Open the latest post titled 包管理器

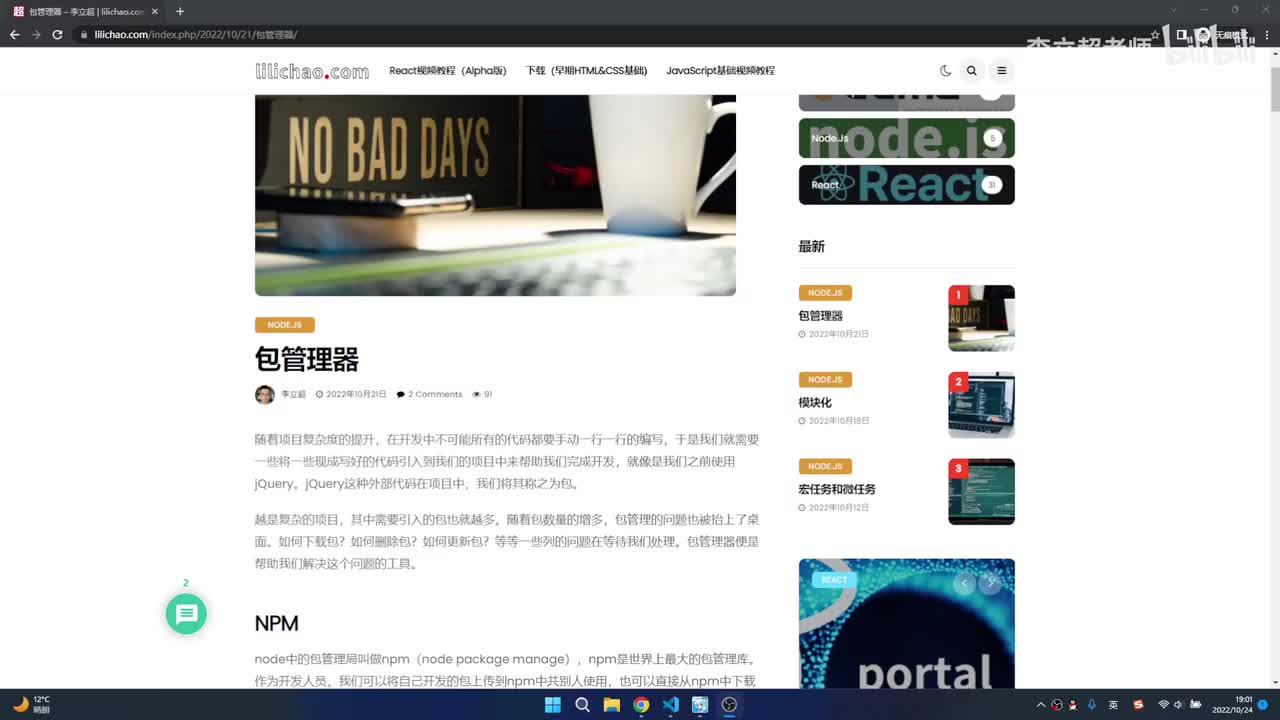tap(821, 316)
